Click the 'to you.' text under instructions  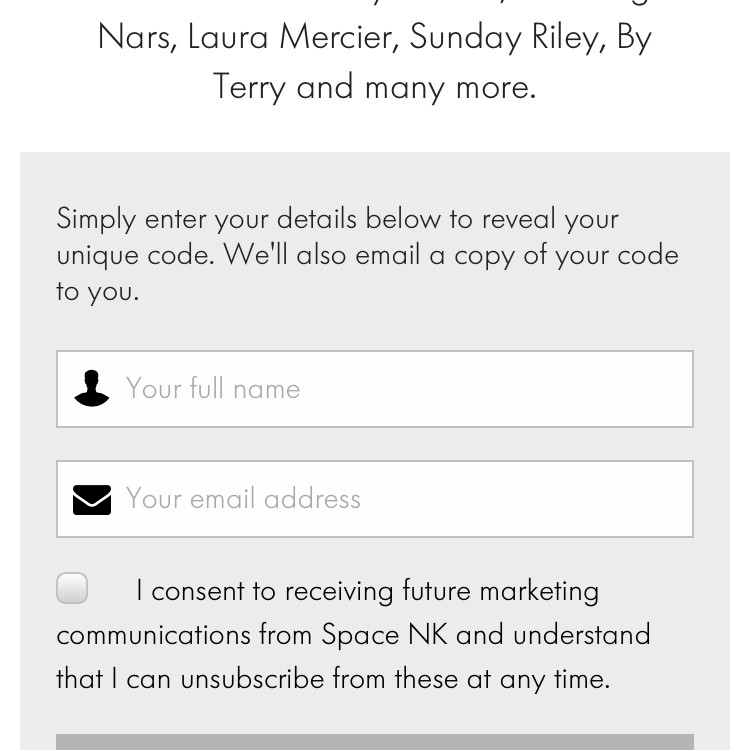tap(98, 292)
